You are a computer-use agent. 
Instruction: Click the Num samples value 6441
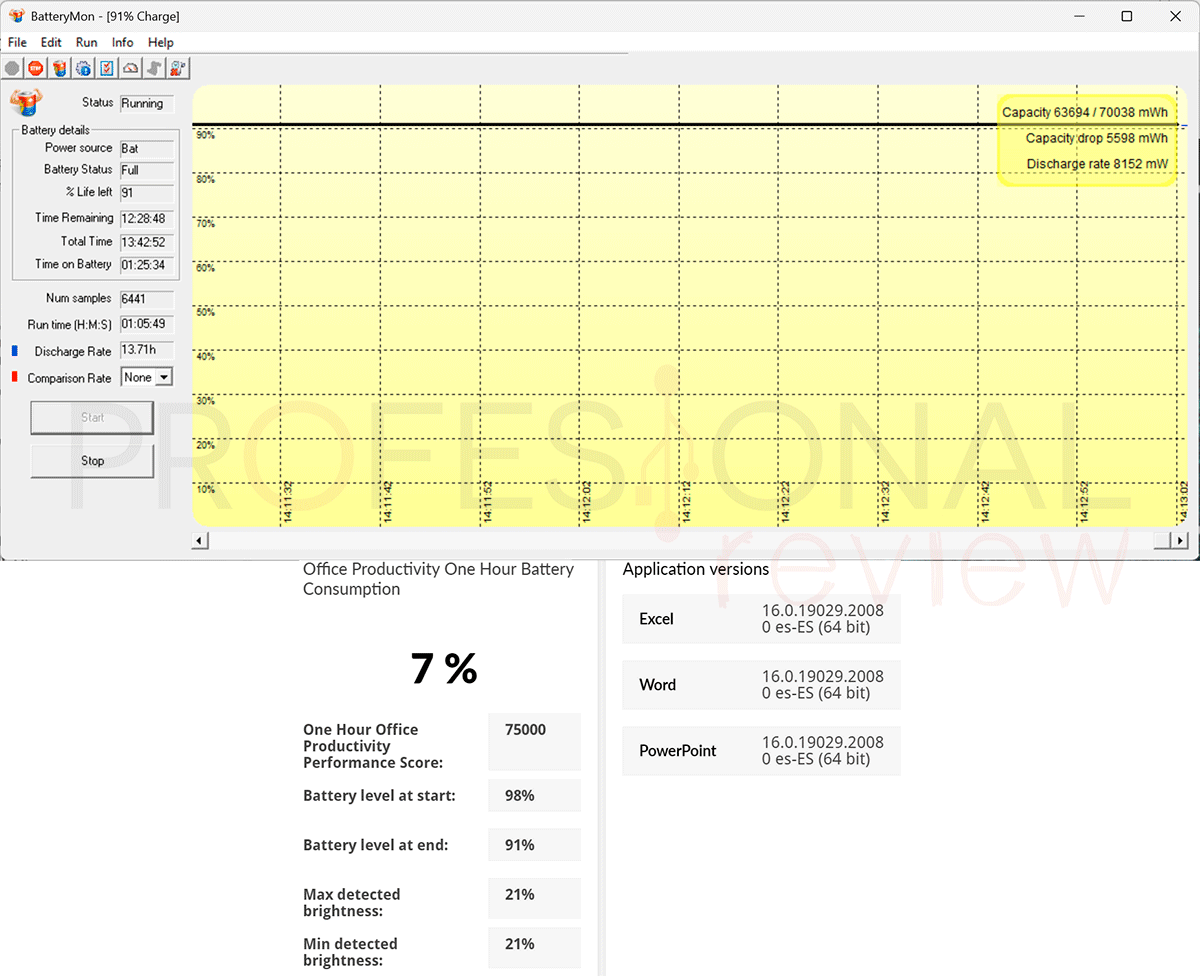(x=147, y=299)
